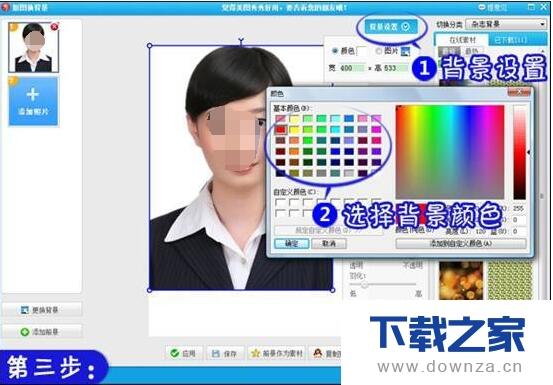Click the first empty custom color slot
553x385 pixels.
[281, 203]
